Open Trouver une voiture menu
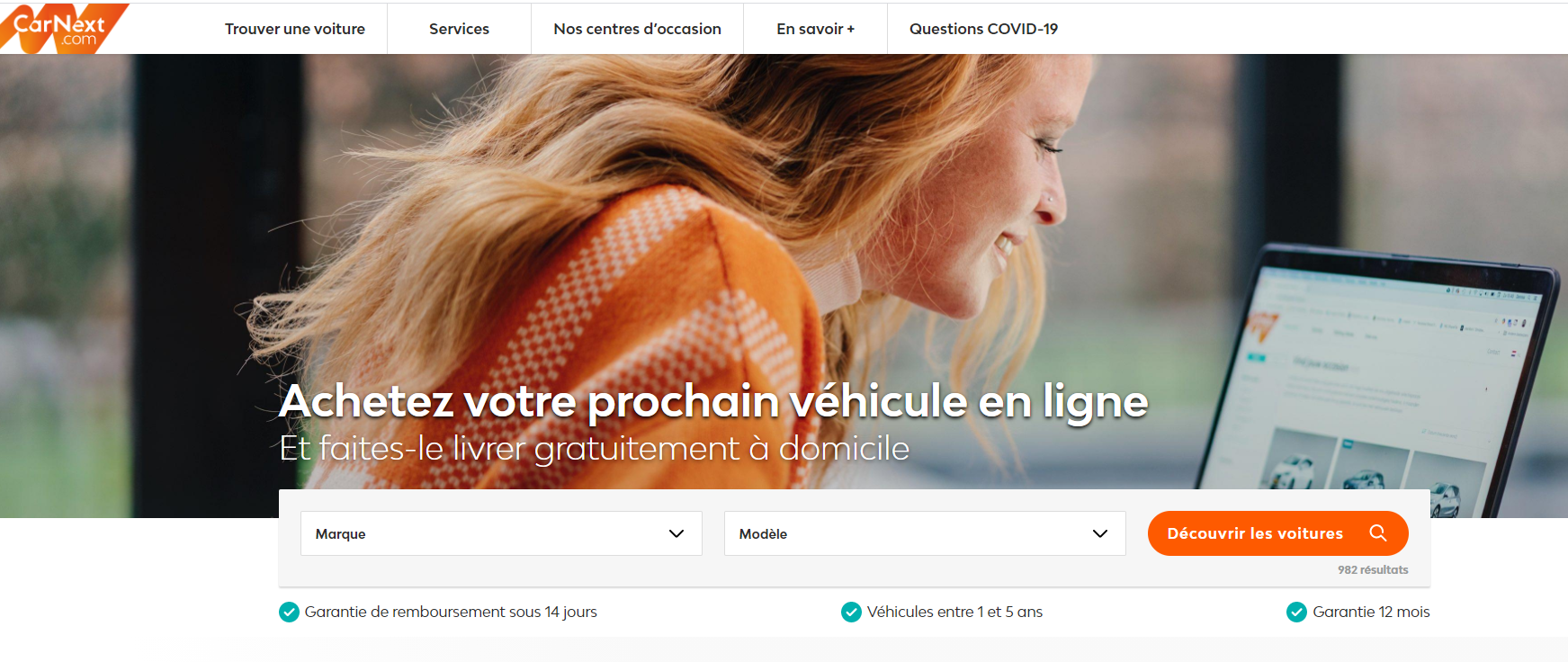This screenshot has width=1568, height=662. (295, 29)
